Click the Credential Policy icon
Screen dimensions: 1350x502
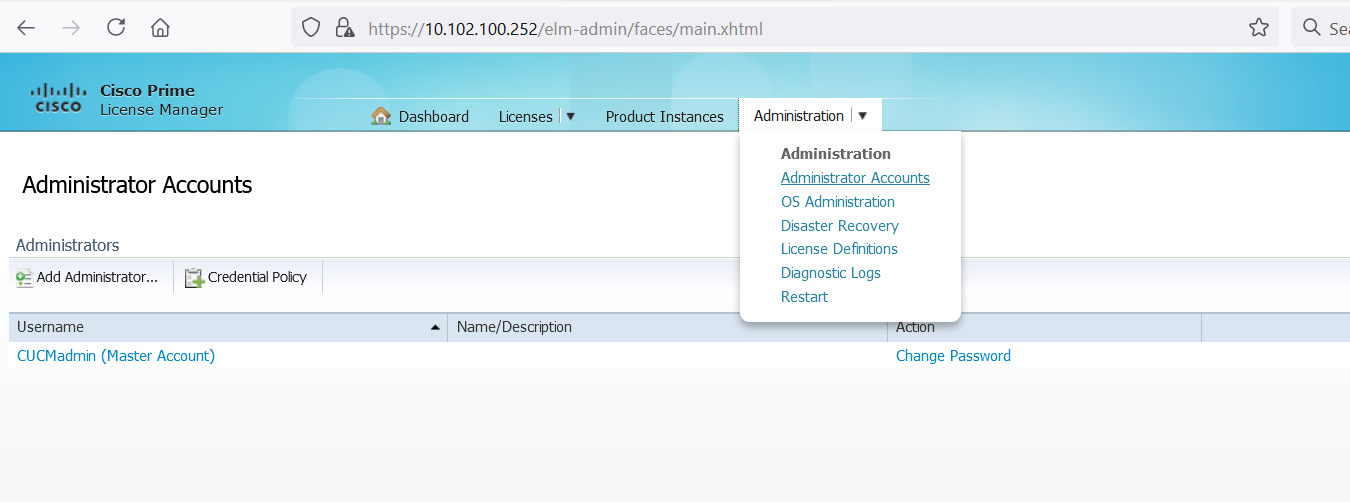[194, 278]
